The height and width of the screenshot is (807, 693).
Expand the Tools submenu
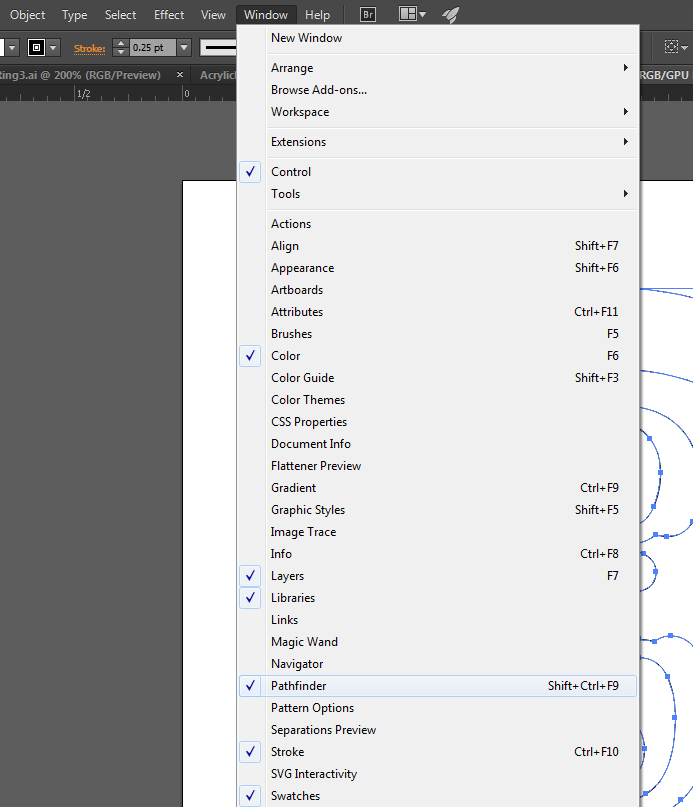[438, 194]
